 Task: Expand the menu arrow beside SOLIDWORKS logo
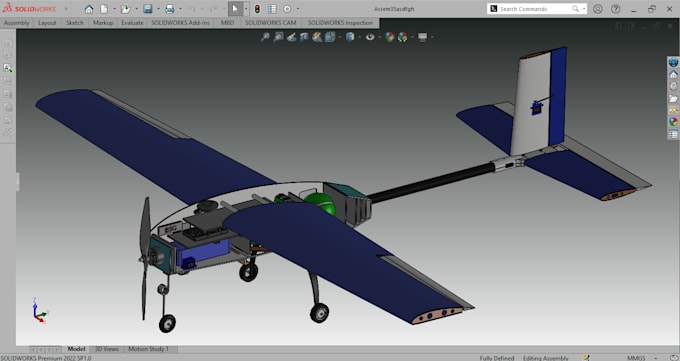66,9
